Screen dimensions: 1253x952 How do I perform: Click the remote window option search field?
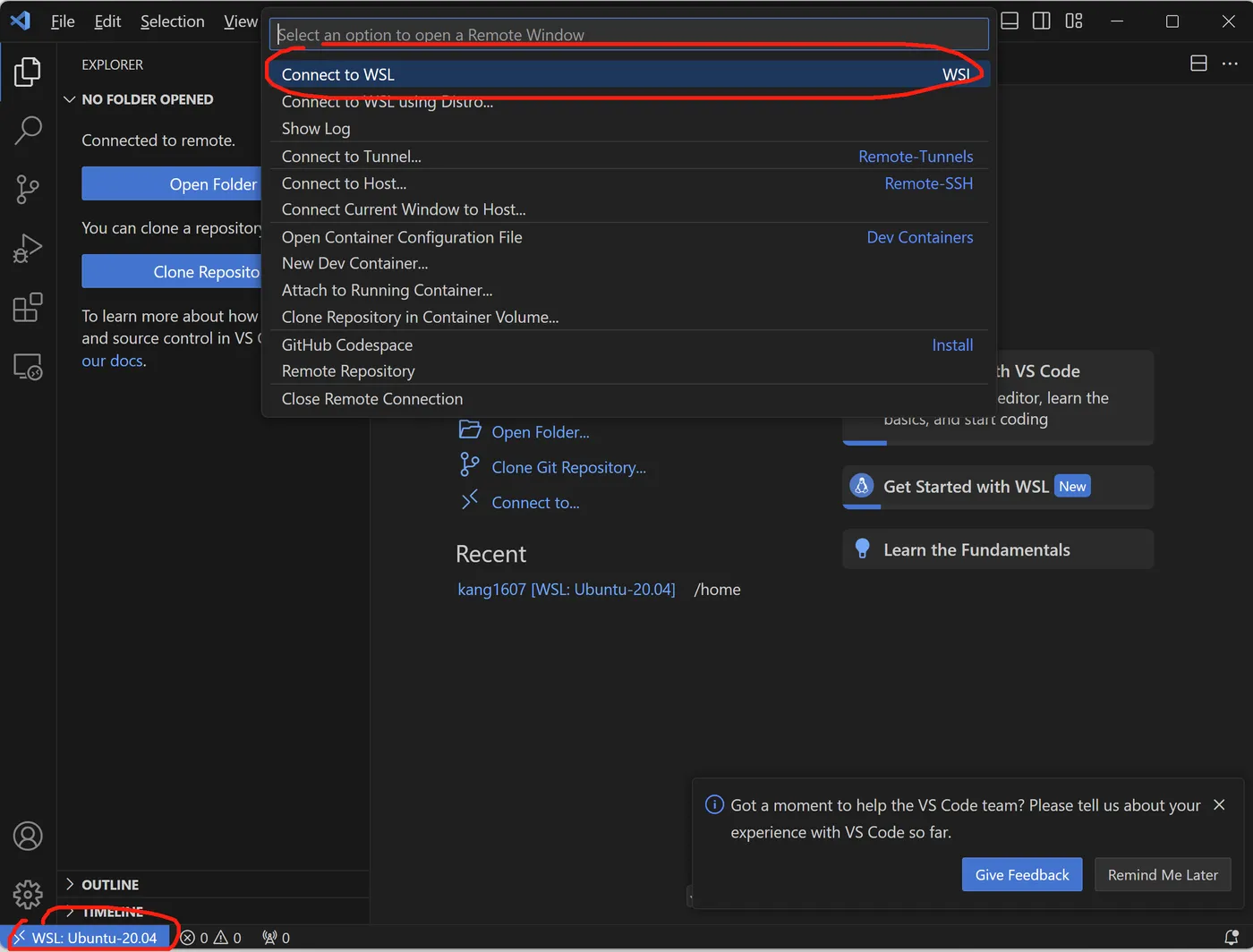[x=628, y=34]
